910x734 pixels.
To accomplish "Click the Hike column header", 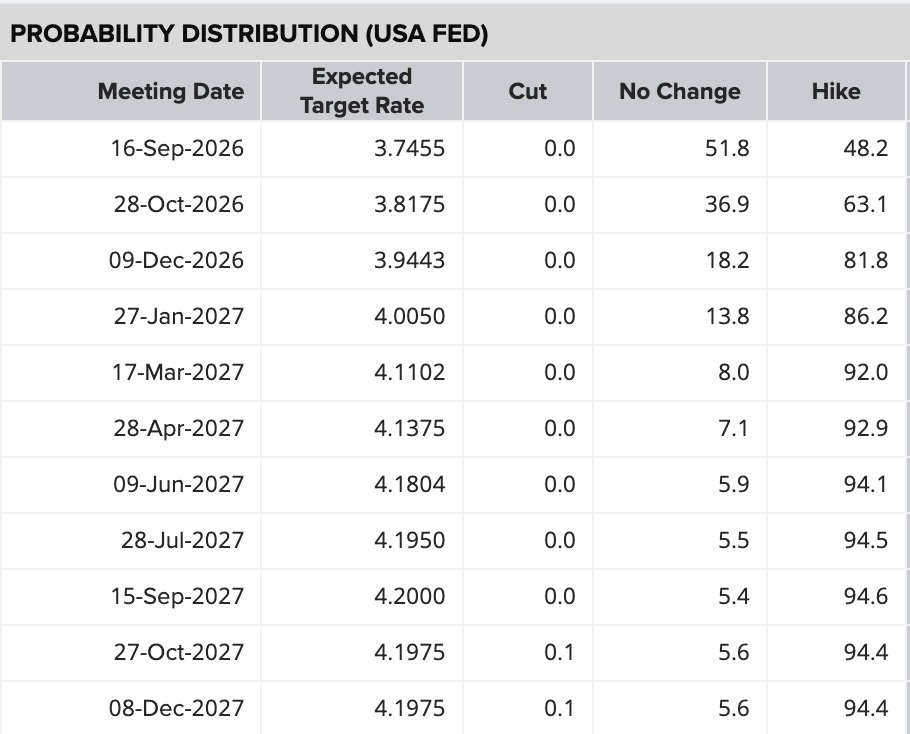I will pos(836,91).
